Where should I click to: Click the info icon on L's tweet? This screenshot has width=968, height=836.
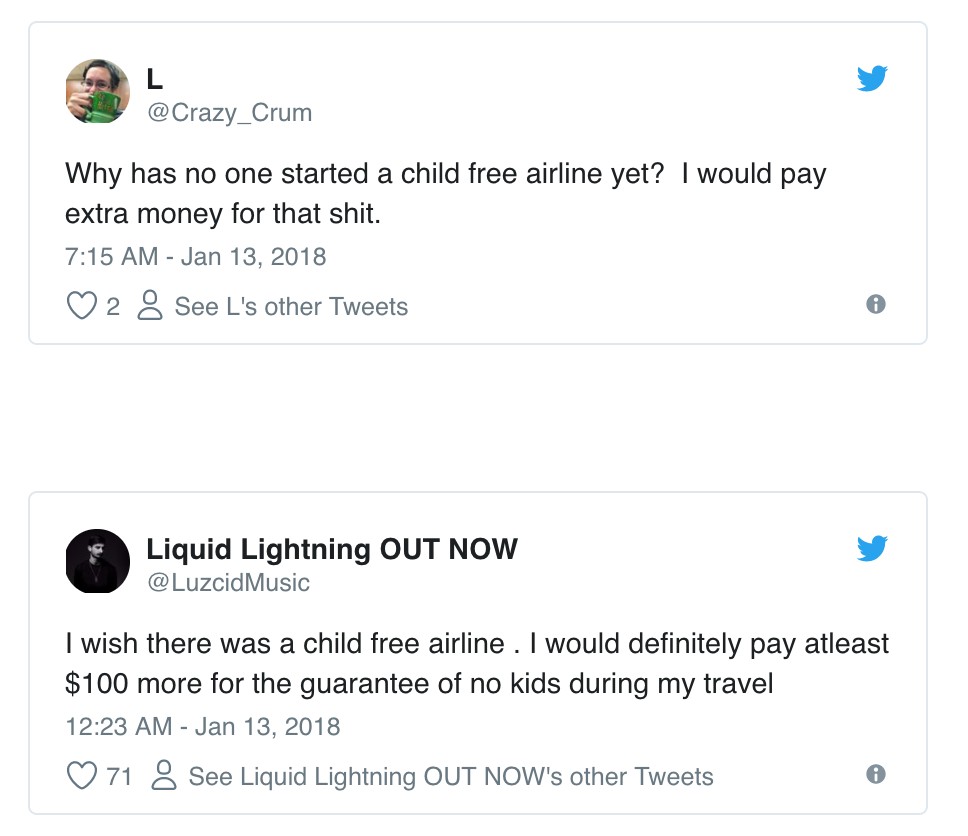[x=875, y=304]
